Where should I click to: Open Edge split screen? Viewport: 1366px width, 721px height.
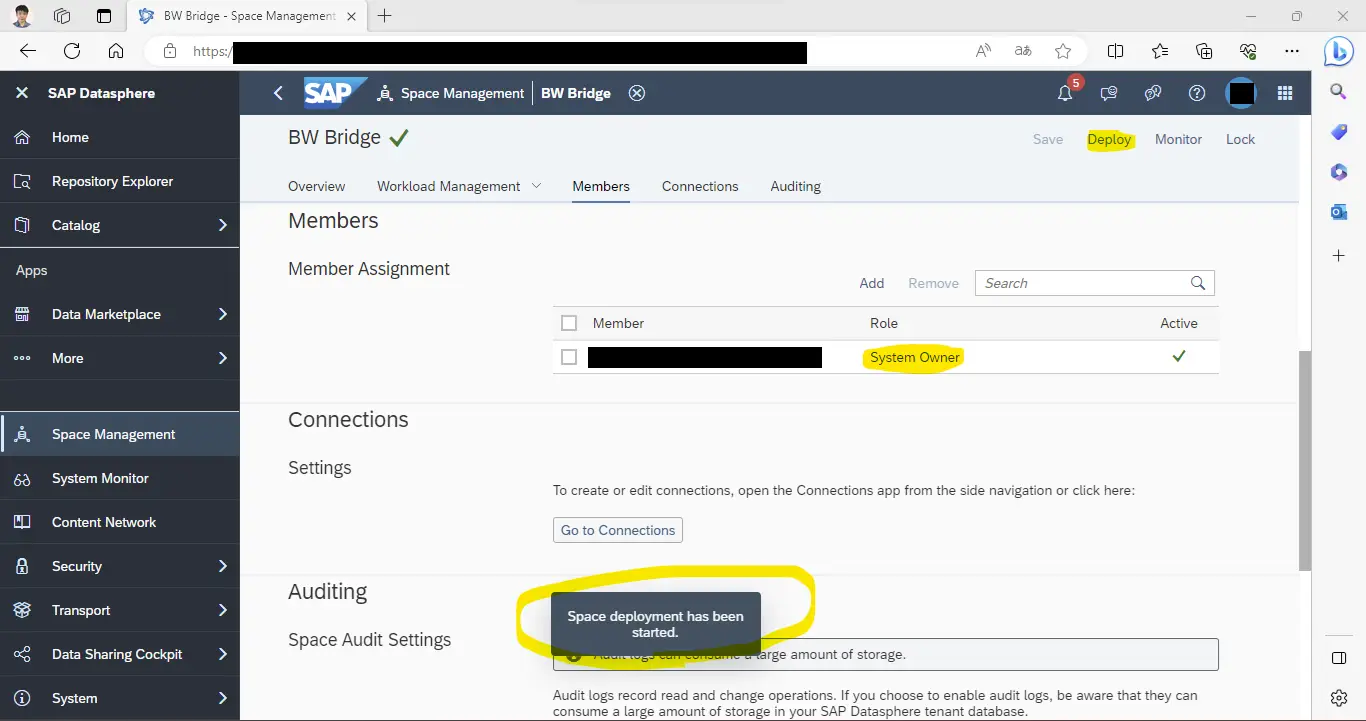click(x=1116, y=51)
